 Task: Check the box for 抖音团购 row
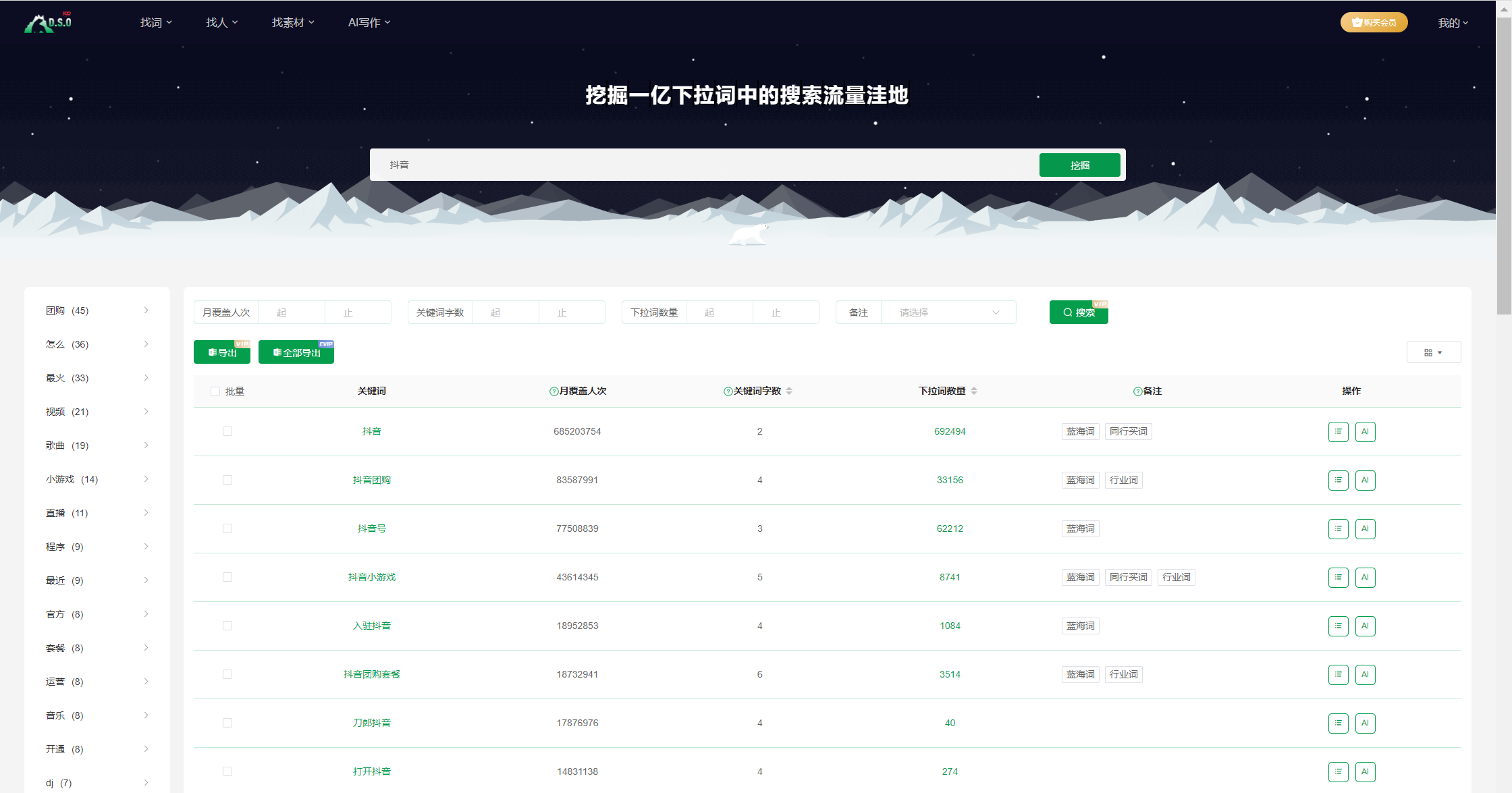[227, 480]
